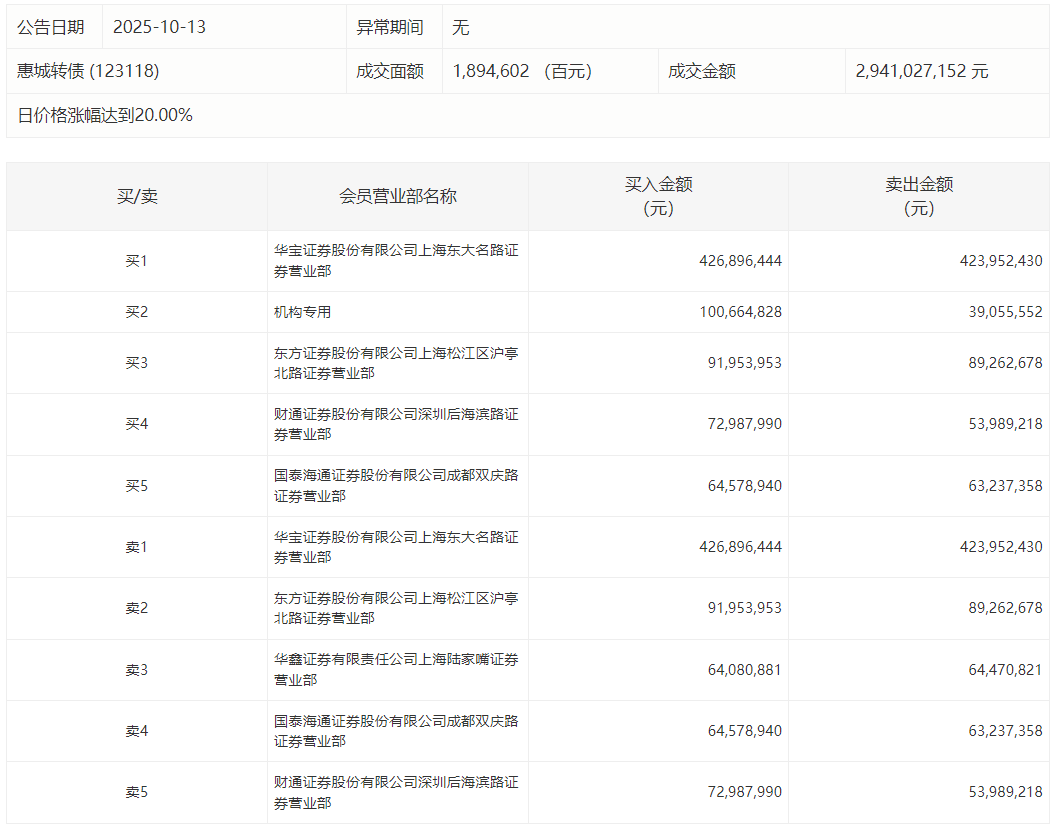
Task: Click the 成交面额 value 1,894,602
Action: [491, 71]
